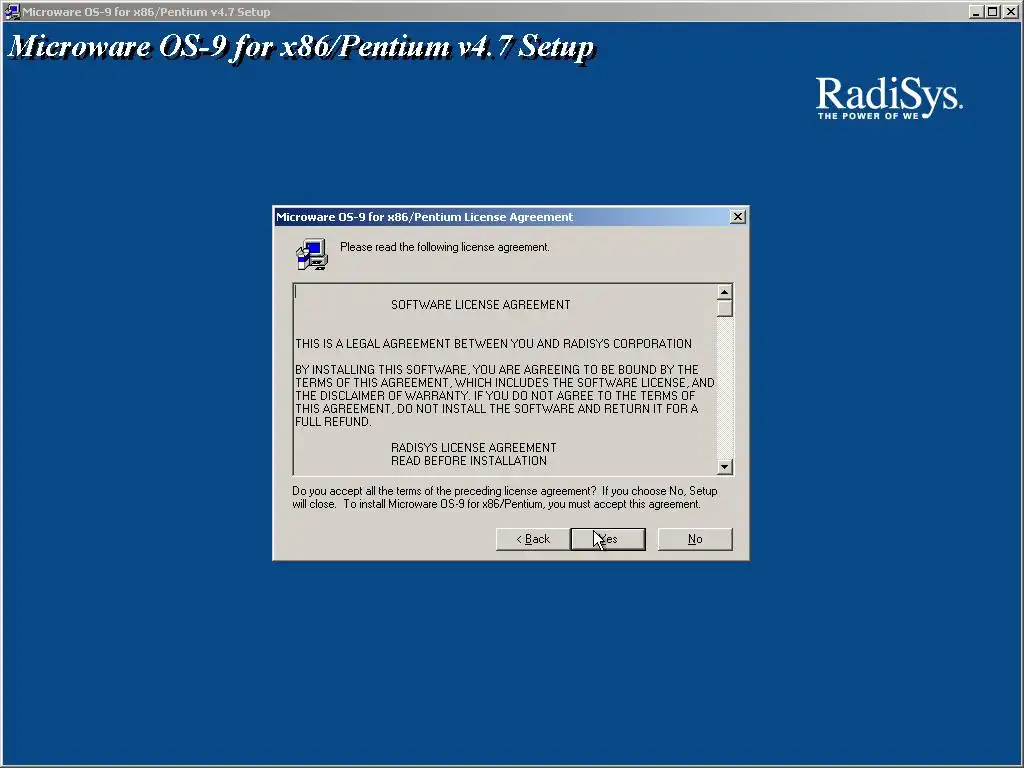Click the "BY INSTALLING THIS SOFTWARE" line
The image size is (1024, 768).
pyautogui.click(x=496, y=370)
